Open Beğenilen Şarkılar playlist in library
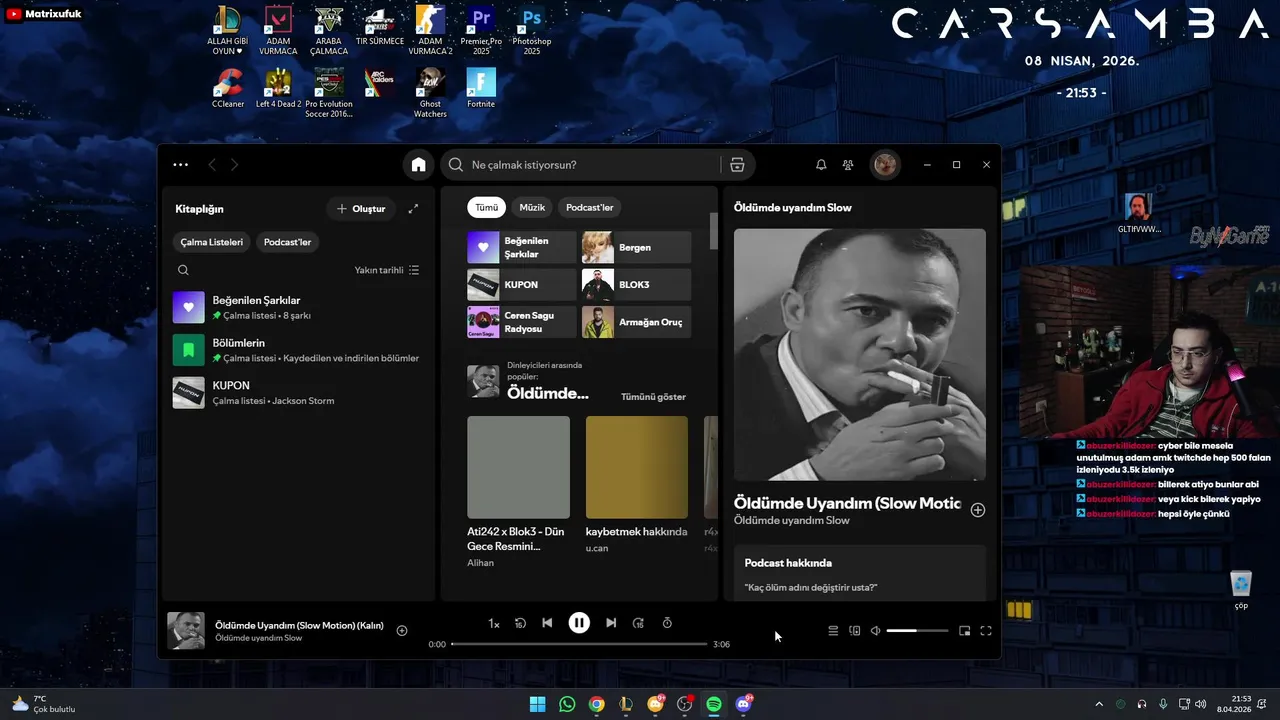The width and height of the screenshot is (1280, 720). pyautogui.click(x=298, y=307)
